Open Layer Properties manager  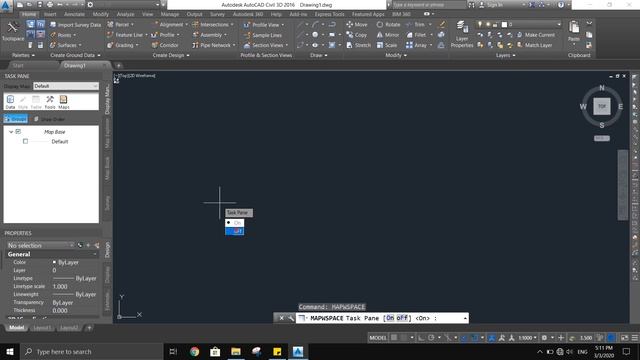pos(462,34)
